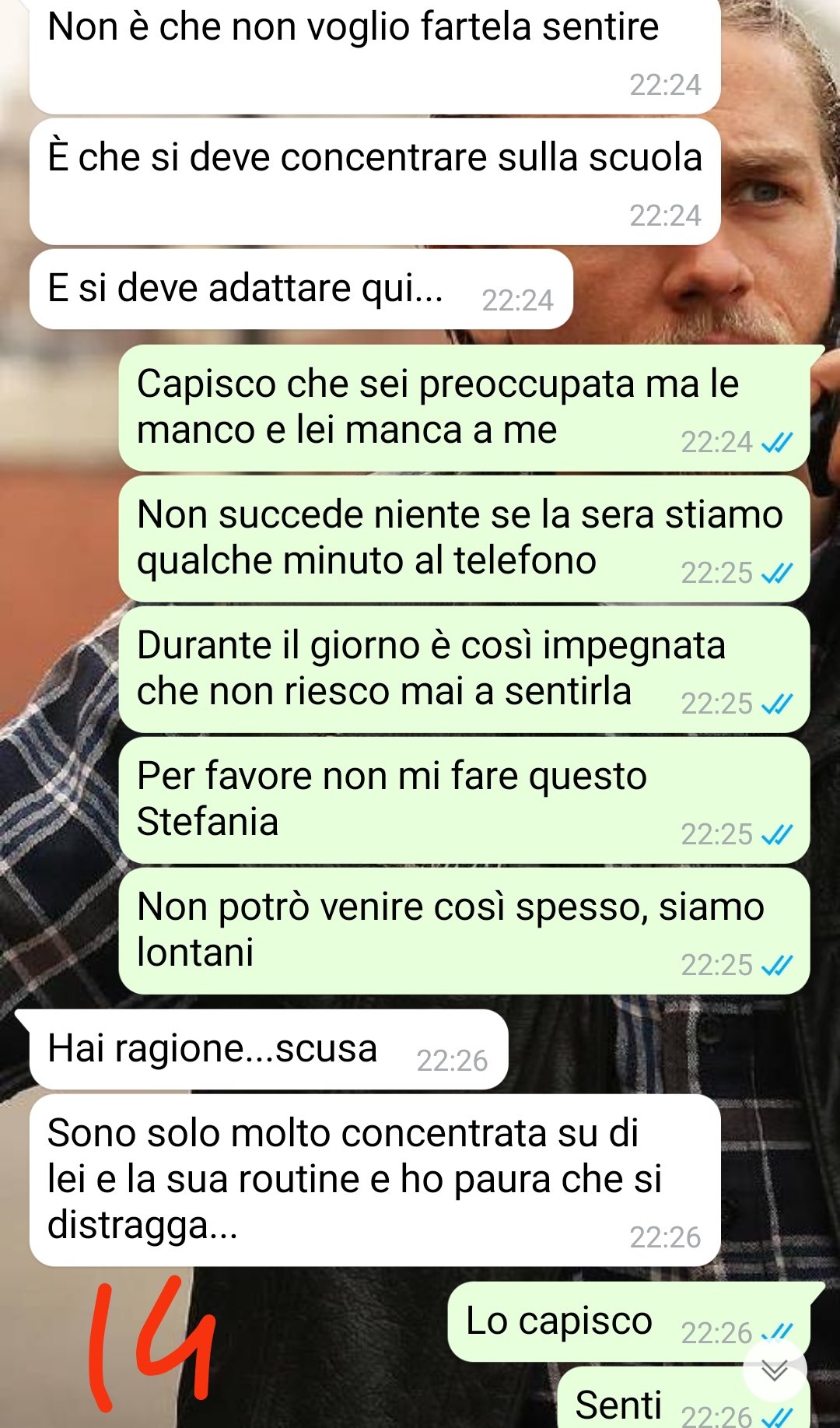Tap the 'Senti' outgoing message bubble
This screenshot has height=1428, width=840.
[x=684, y=1398]
